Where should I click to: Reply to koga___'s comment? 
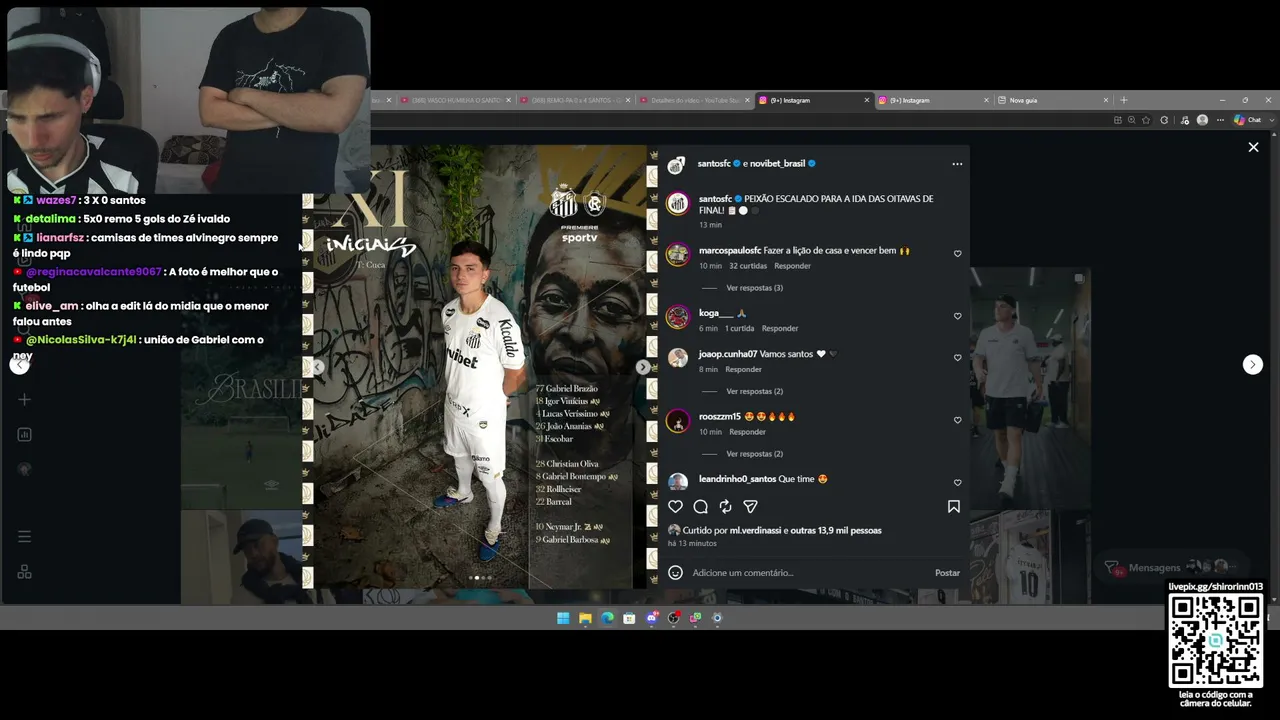780,328
